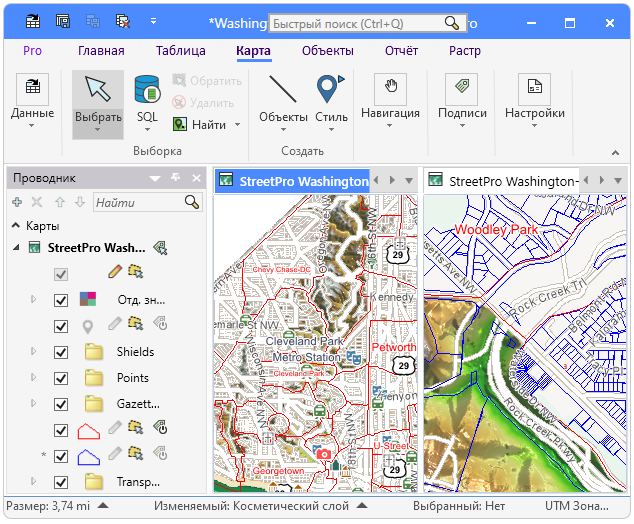The width and height of the screenshot is (634, 524).
Task: Click label selection icon beside StreetPro Wash...
Action: pos(160,248)
